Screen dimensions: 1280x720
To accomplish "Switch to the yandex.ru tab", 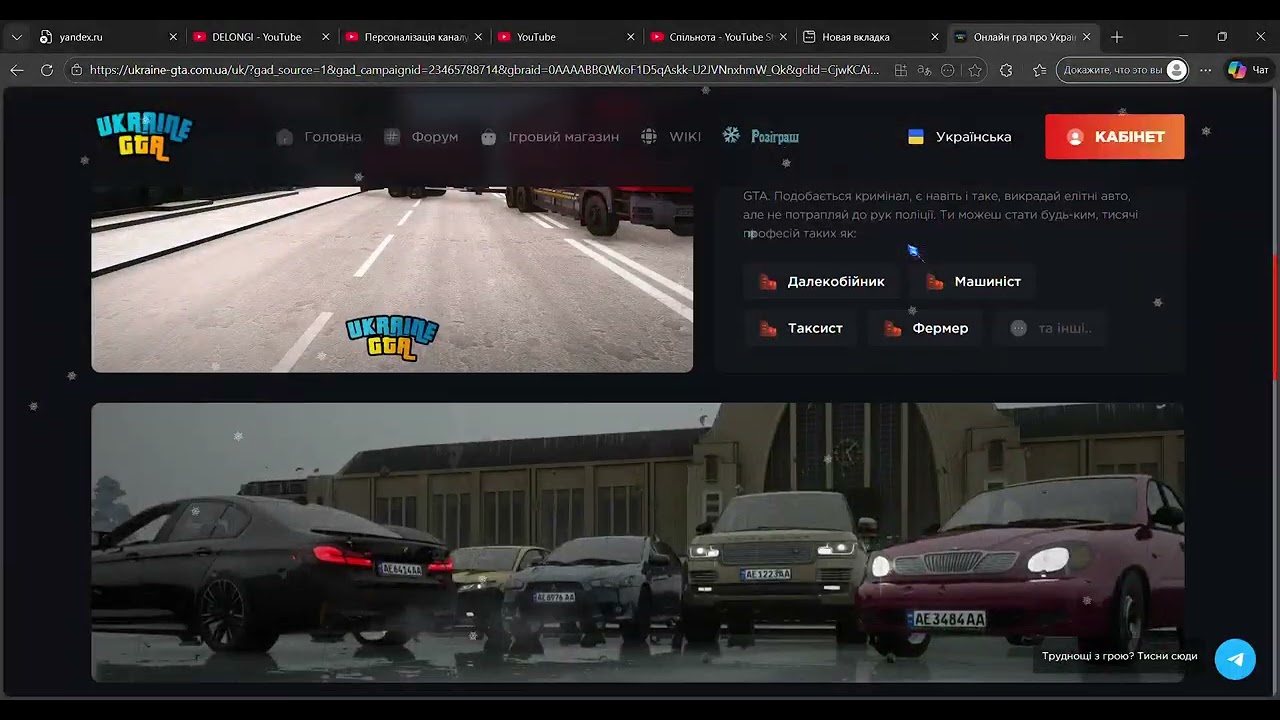I will (110, 37).
